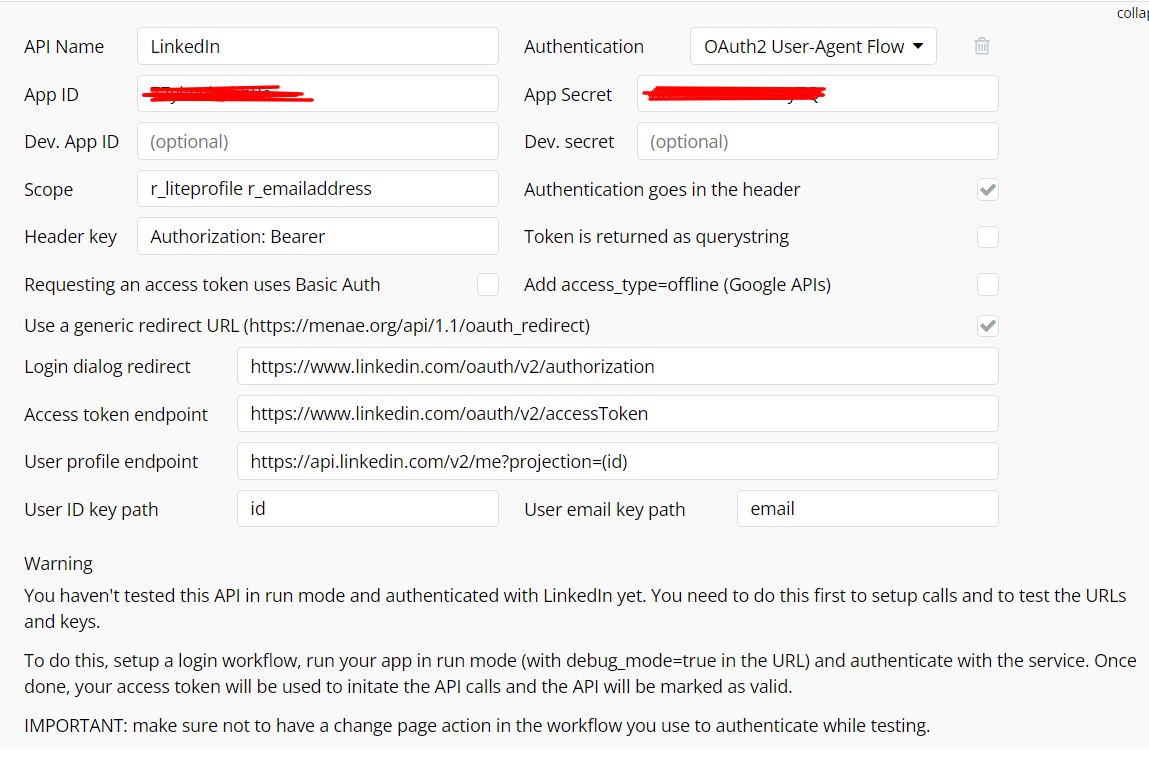Edit the Scope field
This screenshot has height=760, width=1149.
(x=317, y=188)
